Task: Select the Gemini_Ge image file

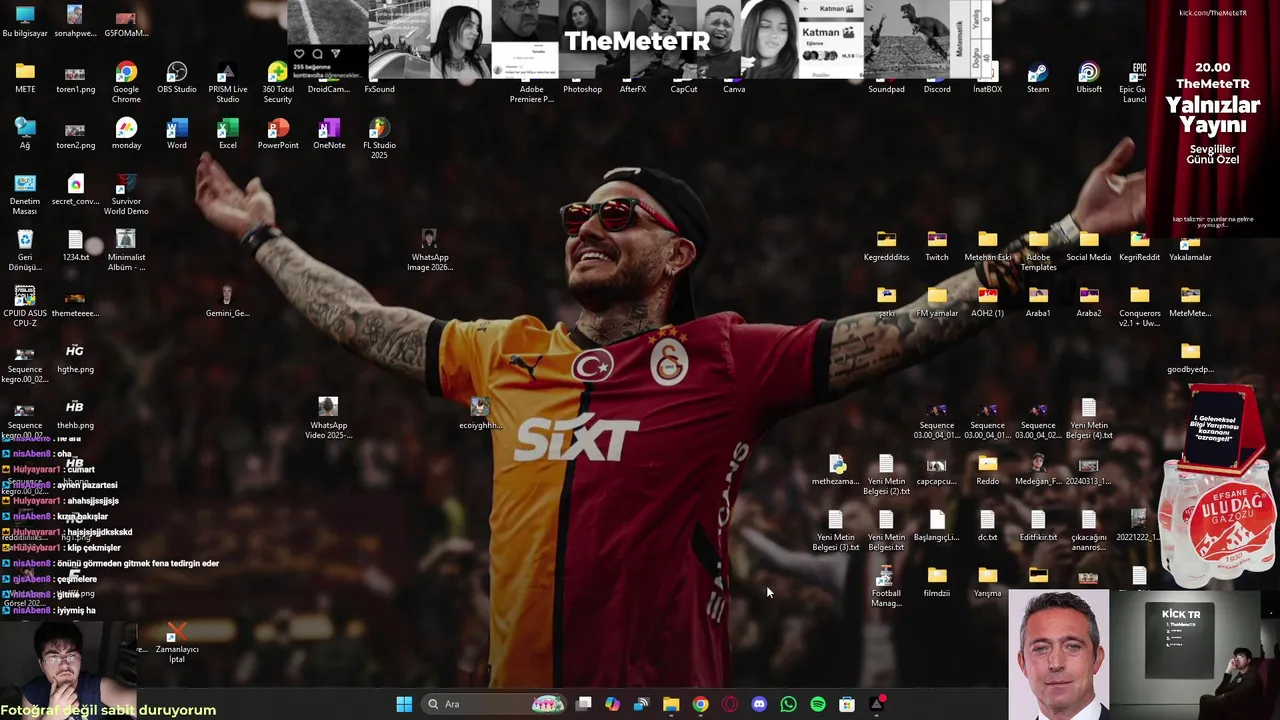Action: [227, 301]
